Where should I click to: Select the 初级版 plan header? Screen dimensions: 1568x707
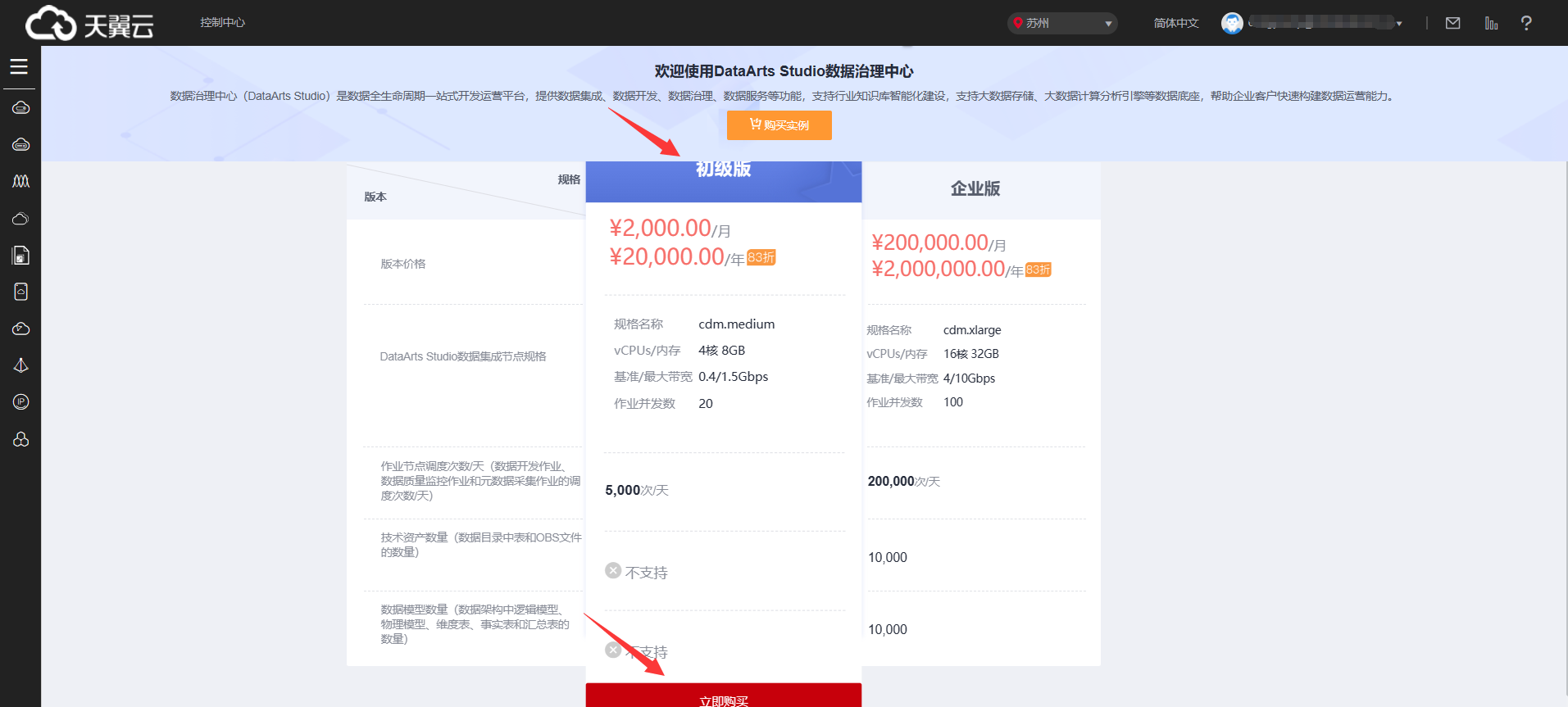pos(724,181)
